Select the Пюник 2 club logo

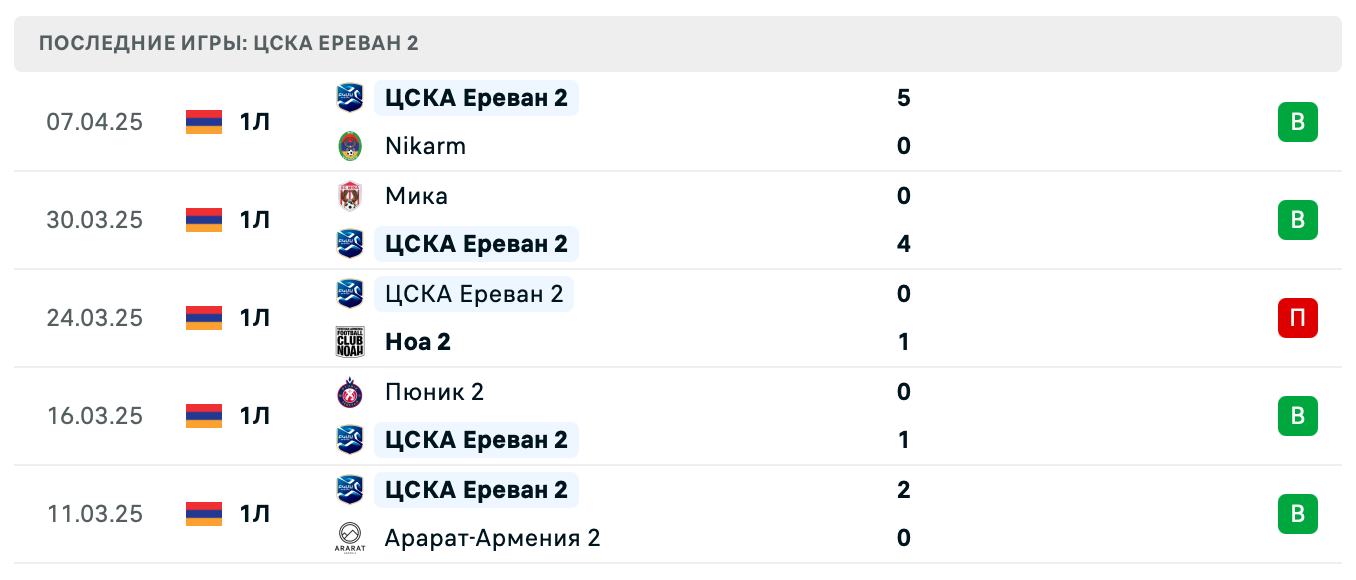[x=351, y=392]
